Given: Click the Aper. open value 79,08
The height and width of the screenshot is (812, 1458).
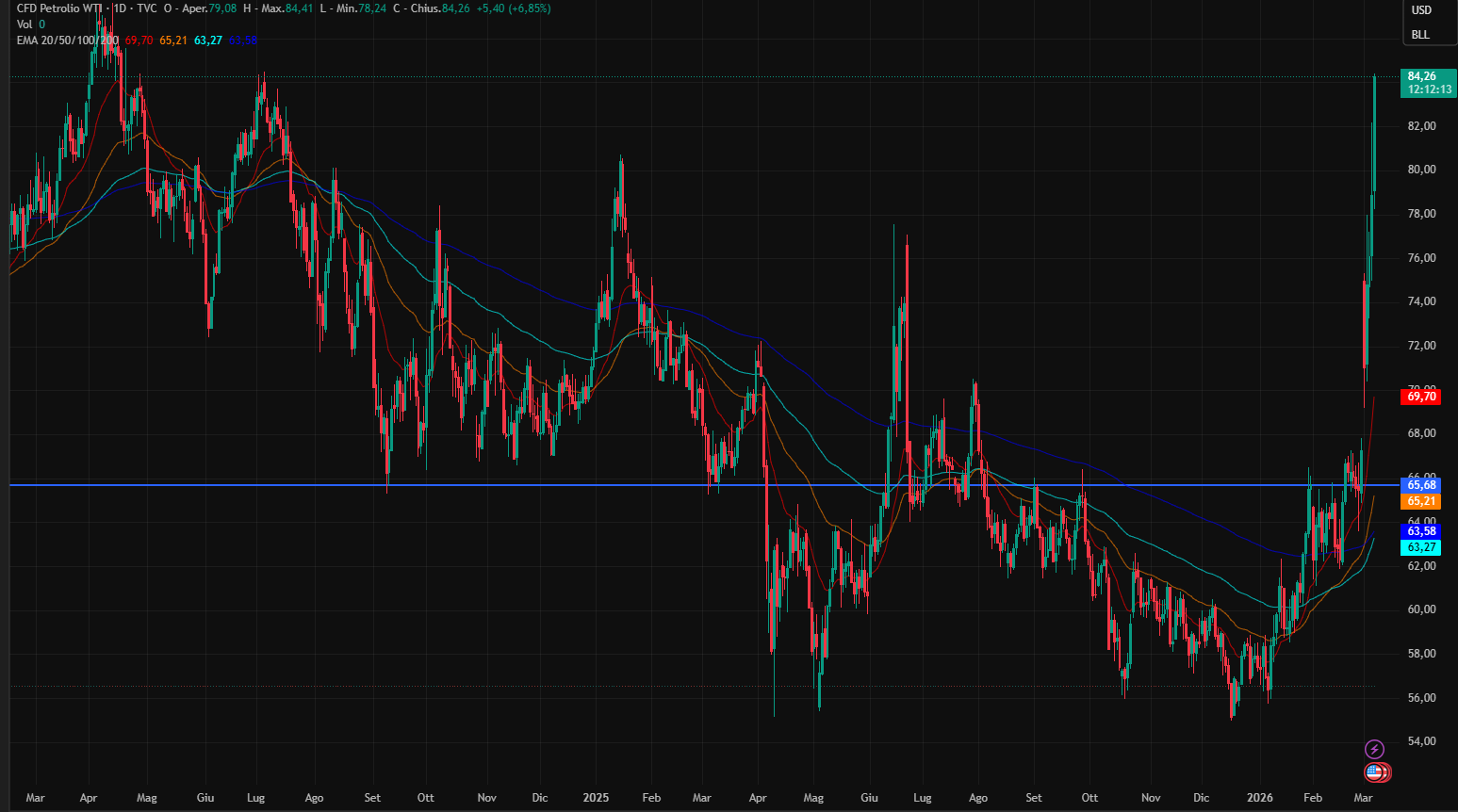Looking at the screenshot, I should 222,8.
